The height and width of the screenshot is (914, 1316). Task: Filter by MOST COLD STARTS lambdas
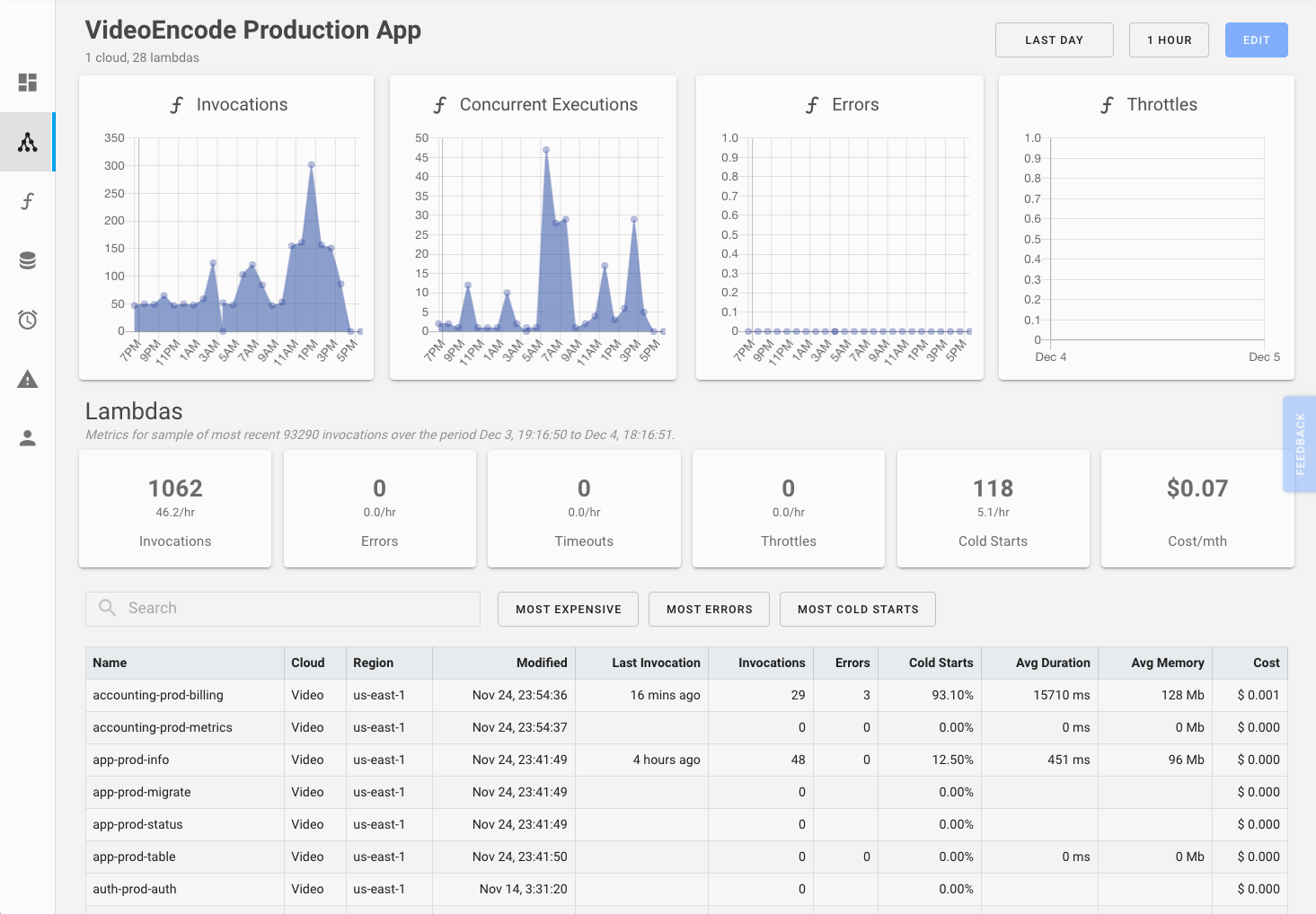(858, 609)
